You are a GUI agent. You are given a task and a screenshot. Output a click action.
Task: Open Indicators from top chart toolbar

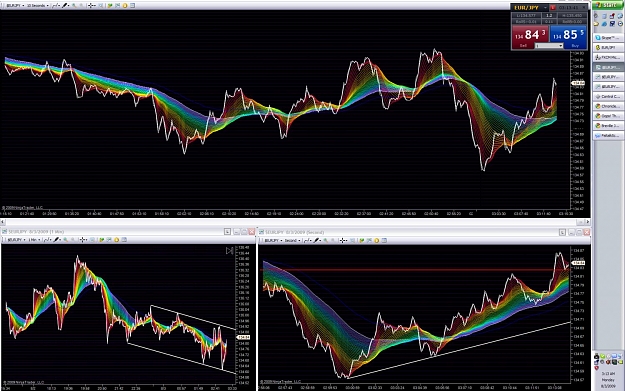(x=110, y=6)
